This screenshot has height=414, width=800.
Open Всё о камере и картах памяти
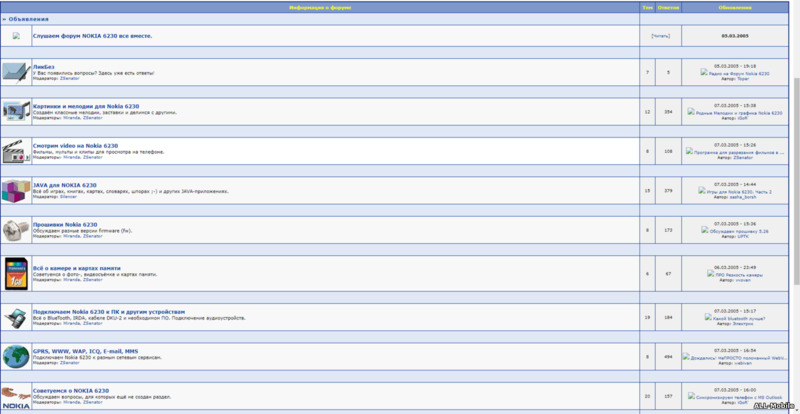click(x=77, y=268)
